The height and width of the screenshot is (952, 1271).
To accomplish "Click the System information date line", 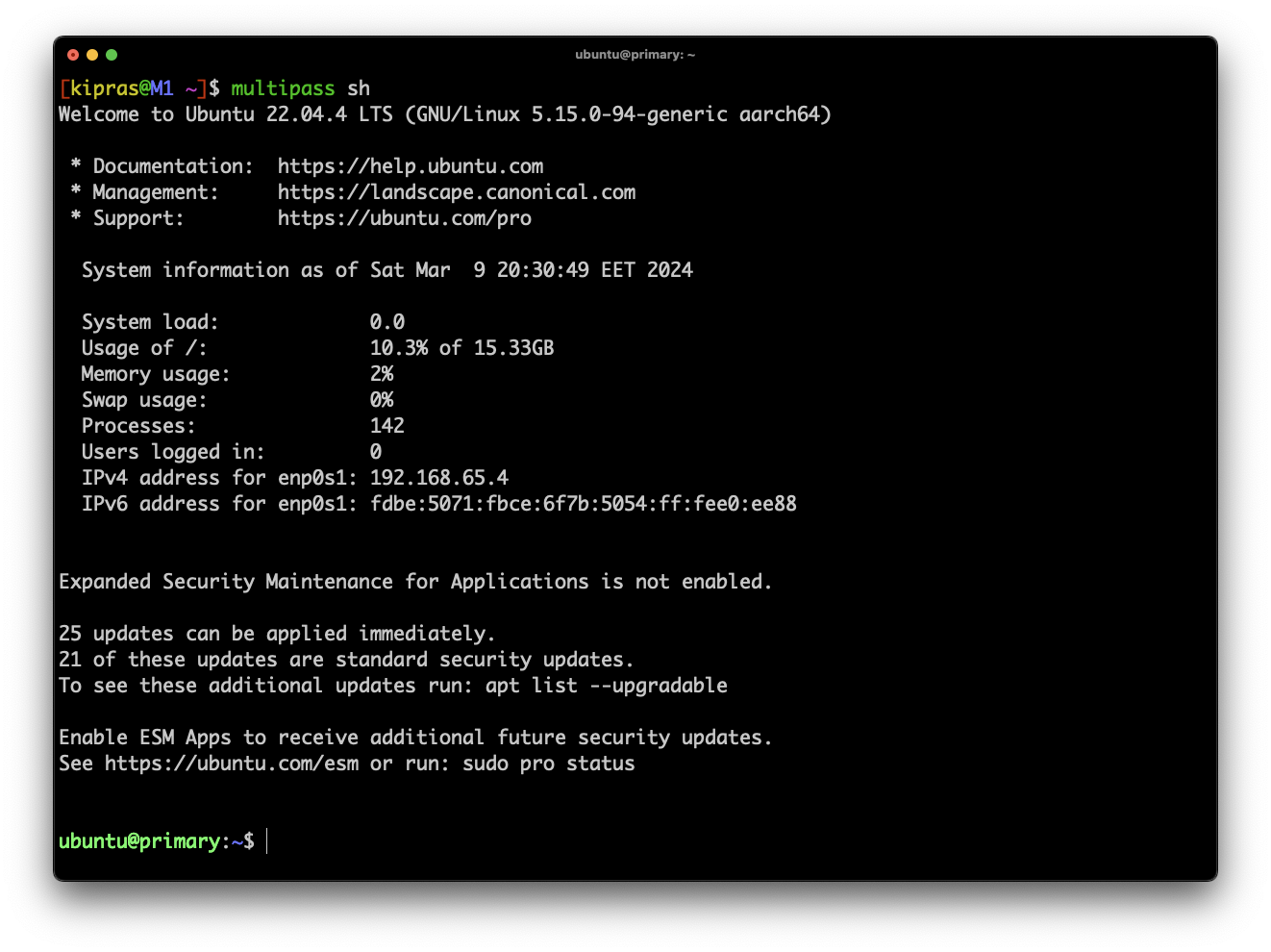I will pos(387,270).
